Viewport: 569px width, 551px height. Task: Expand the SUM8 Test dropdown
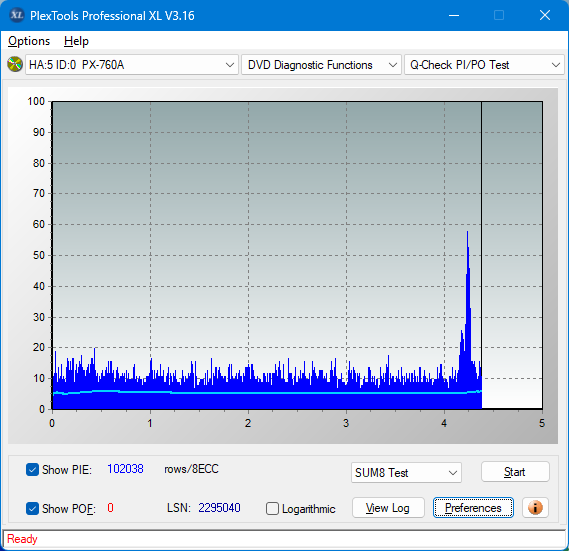(x=406, y=473)
